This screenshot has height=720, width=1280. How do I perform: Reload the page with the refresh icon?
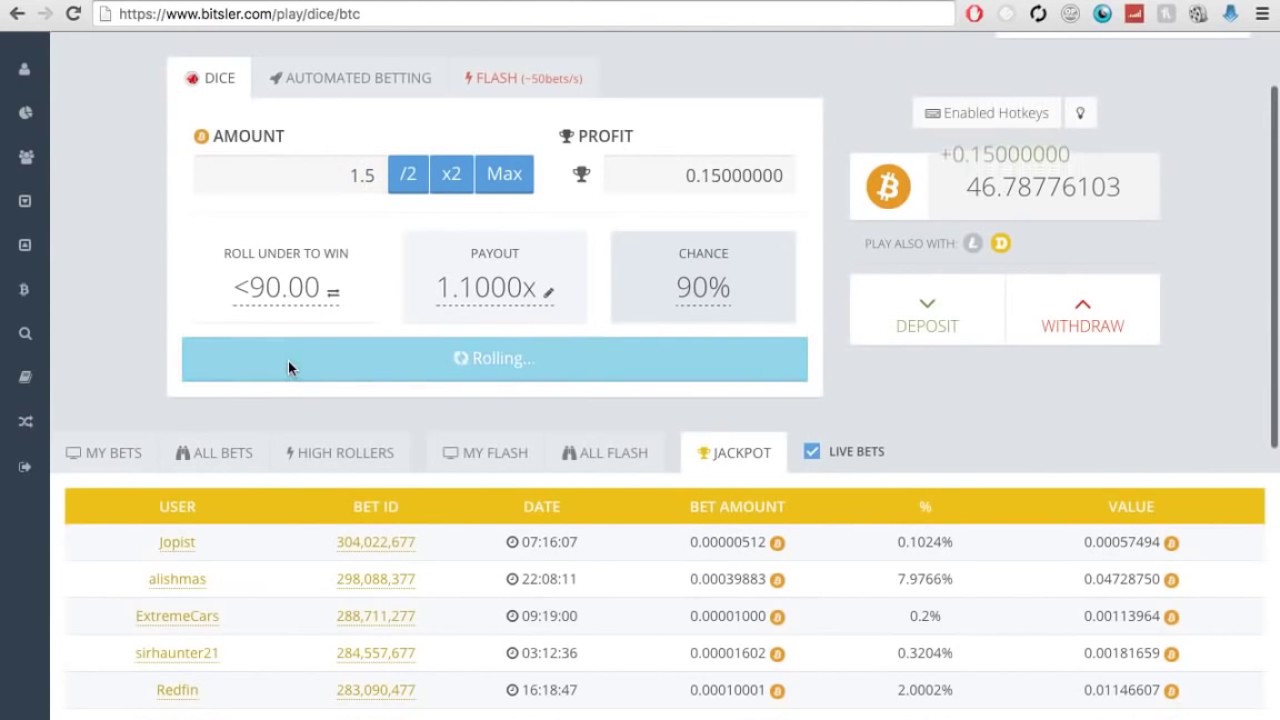click(72, 14)
